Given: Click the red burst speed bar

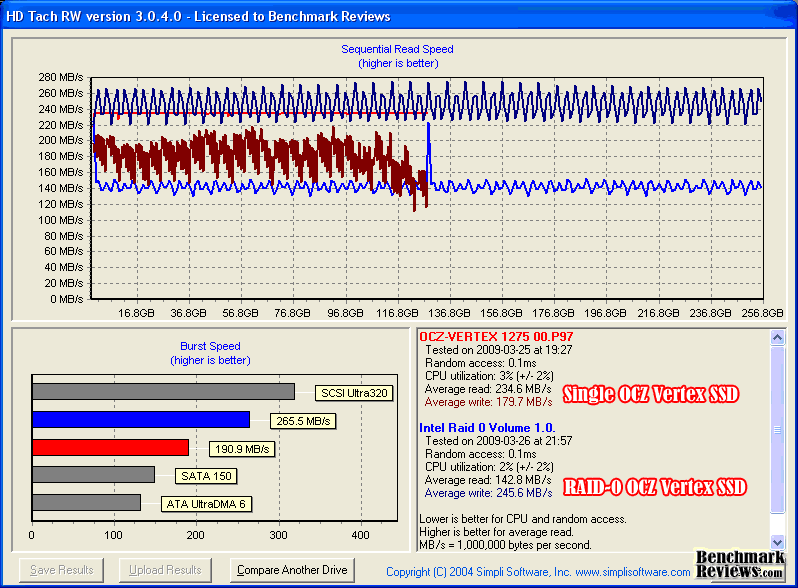Looking at the screenshot, I should (110, 447).
